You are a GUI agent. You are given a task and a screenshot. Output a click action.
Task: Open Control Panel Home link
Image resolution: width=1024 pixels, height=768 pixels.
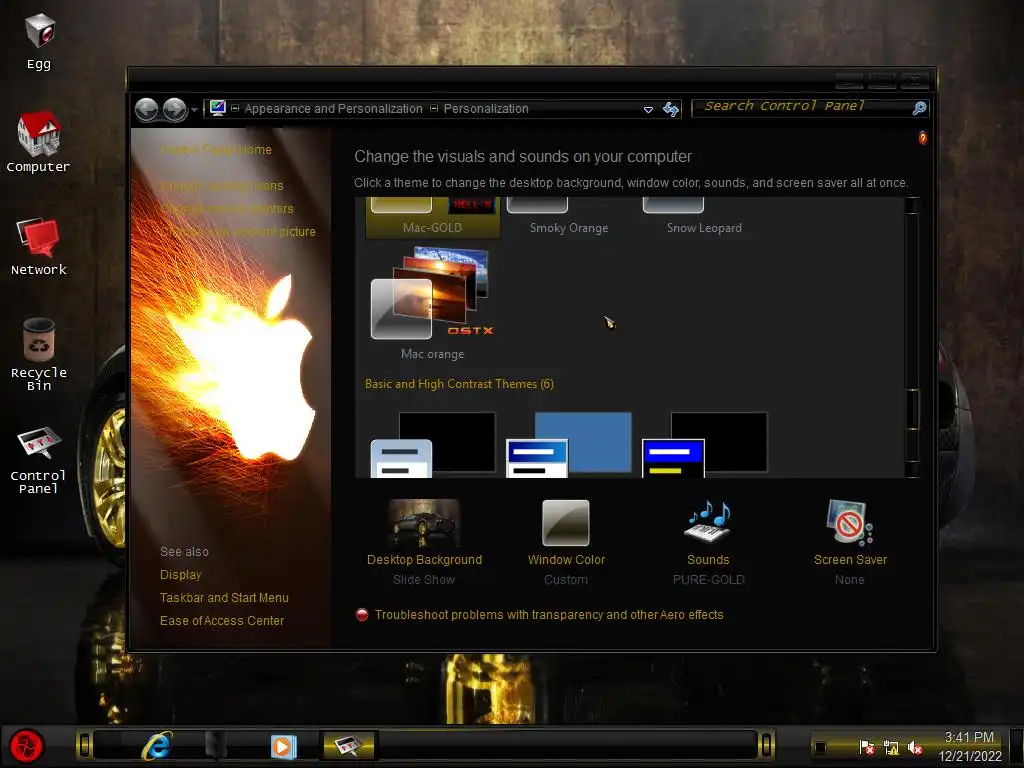(x=216, y=150)
